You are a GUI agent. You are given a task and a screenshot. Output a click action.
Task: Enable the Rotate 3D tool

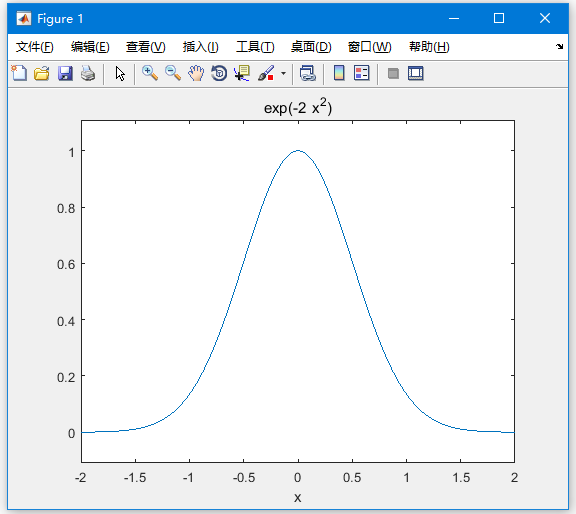[x=219, y=73]
